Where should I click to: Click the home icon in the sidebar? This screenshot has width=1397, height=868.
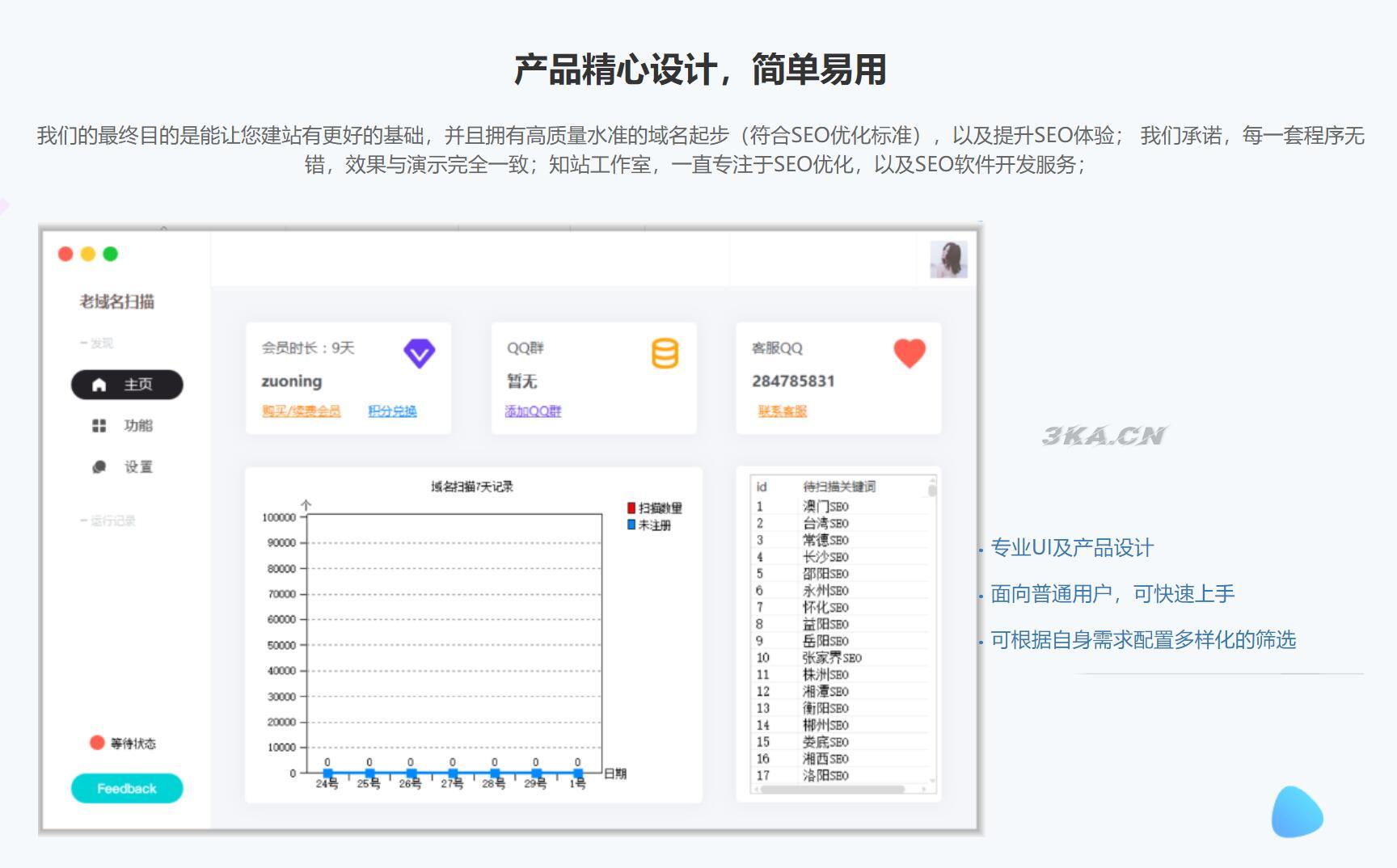tap(99, 385)
